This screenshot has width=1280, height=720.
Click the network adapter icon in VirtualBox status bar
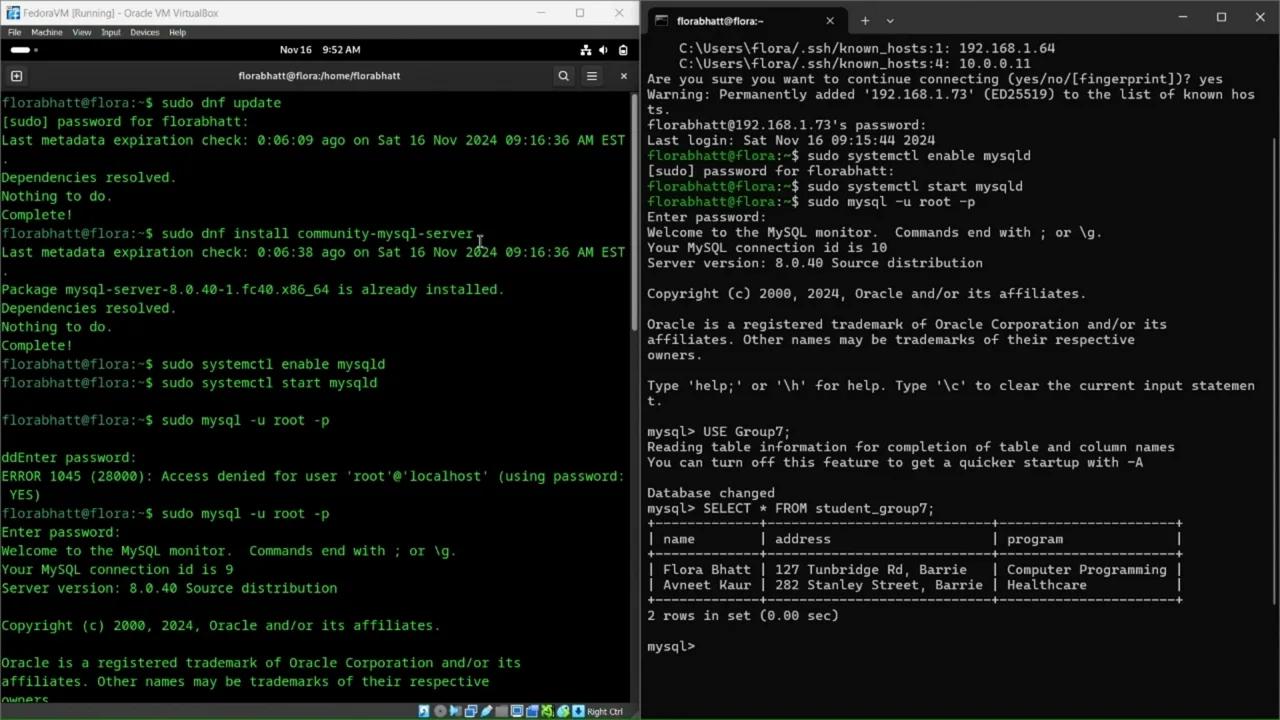pyautogui.click(x=470, y=711)
